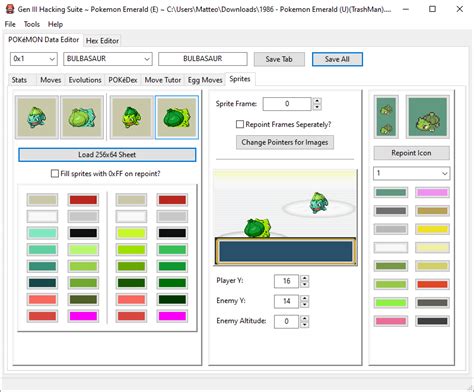
Task: Increase Player Y value
Action: tap(304, 278)
